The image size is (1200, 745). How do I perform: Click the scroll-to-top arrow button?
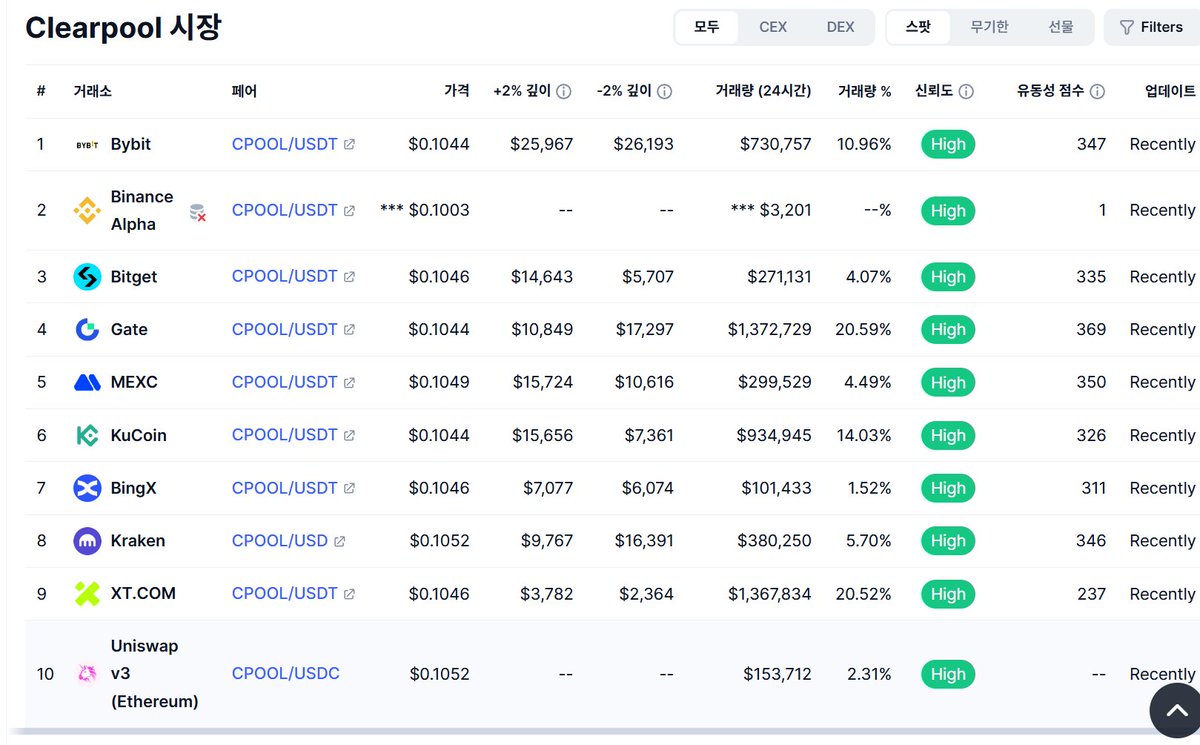click(x=1176, y=711)
